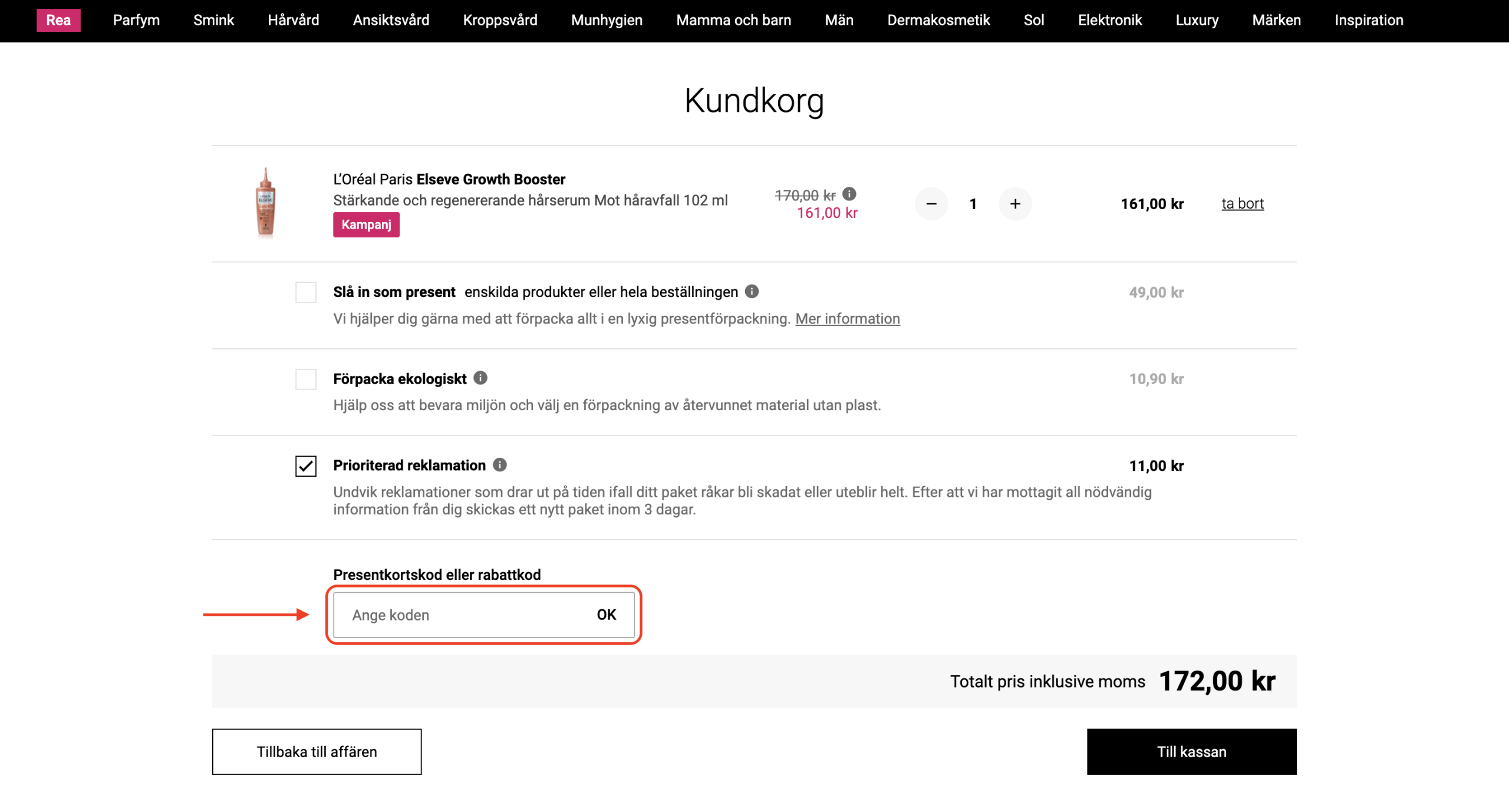
Task: Open info icon beside Slå in som present
Action: [x=752, y=291]
